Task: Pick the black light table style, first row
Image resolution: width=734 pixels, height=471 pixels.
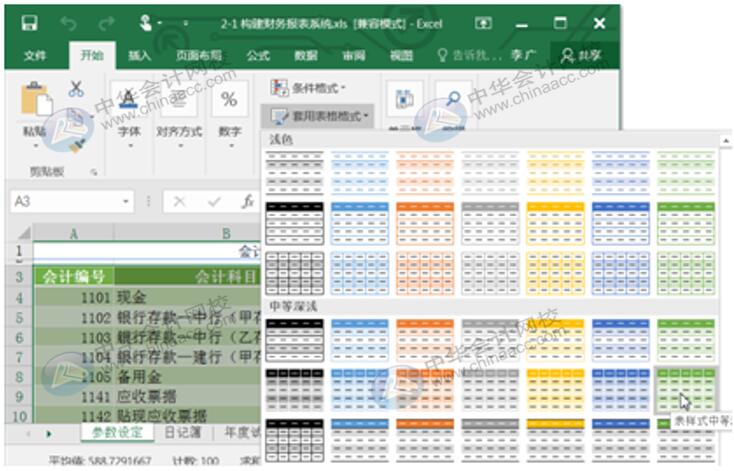Action: (294, 173)
